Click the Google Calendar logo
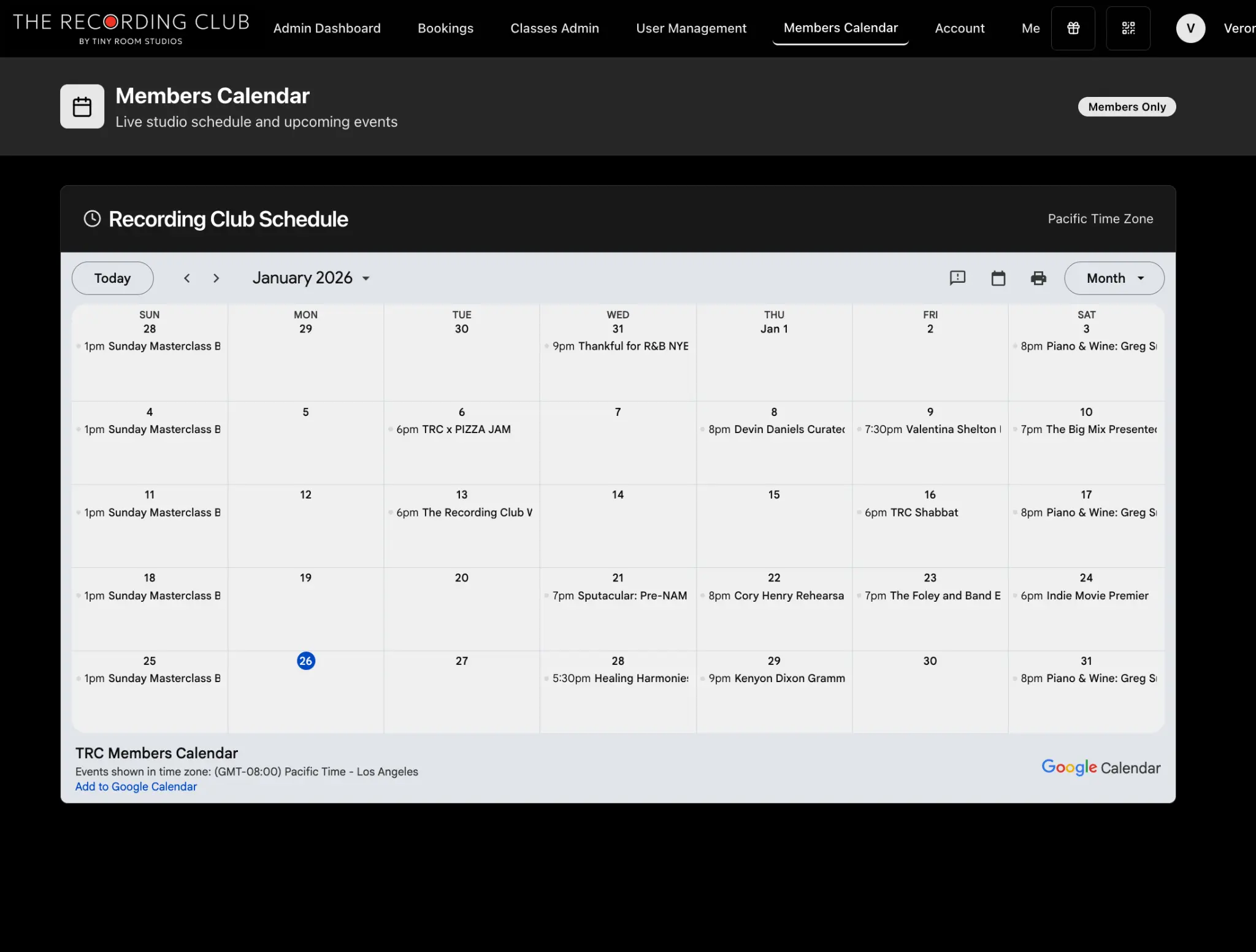Screen dimensions: 1256x952 click(1100, 767)
